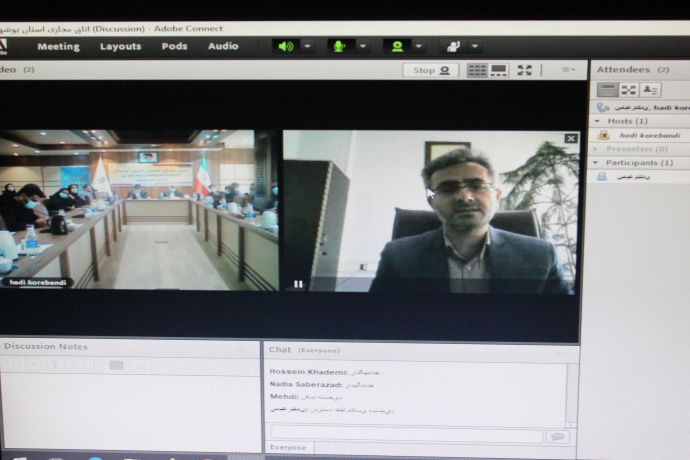Click the Stop webcam sharing button
Viewport: 690px width, 460px height.
coord(431,70)
